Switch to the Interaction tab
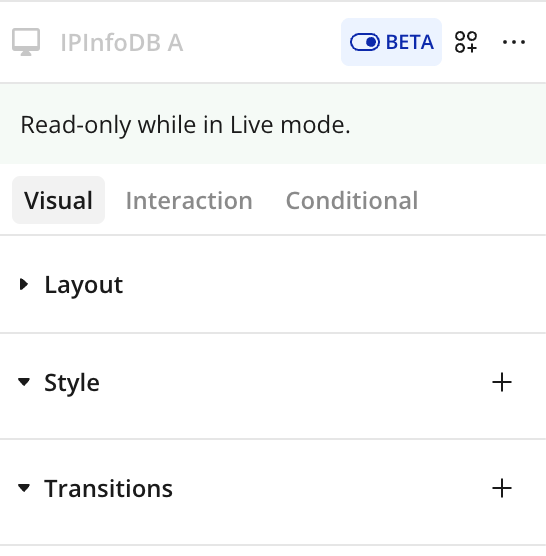546x556 pixels. (x=189, y=201)
